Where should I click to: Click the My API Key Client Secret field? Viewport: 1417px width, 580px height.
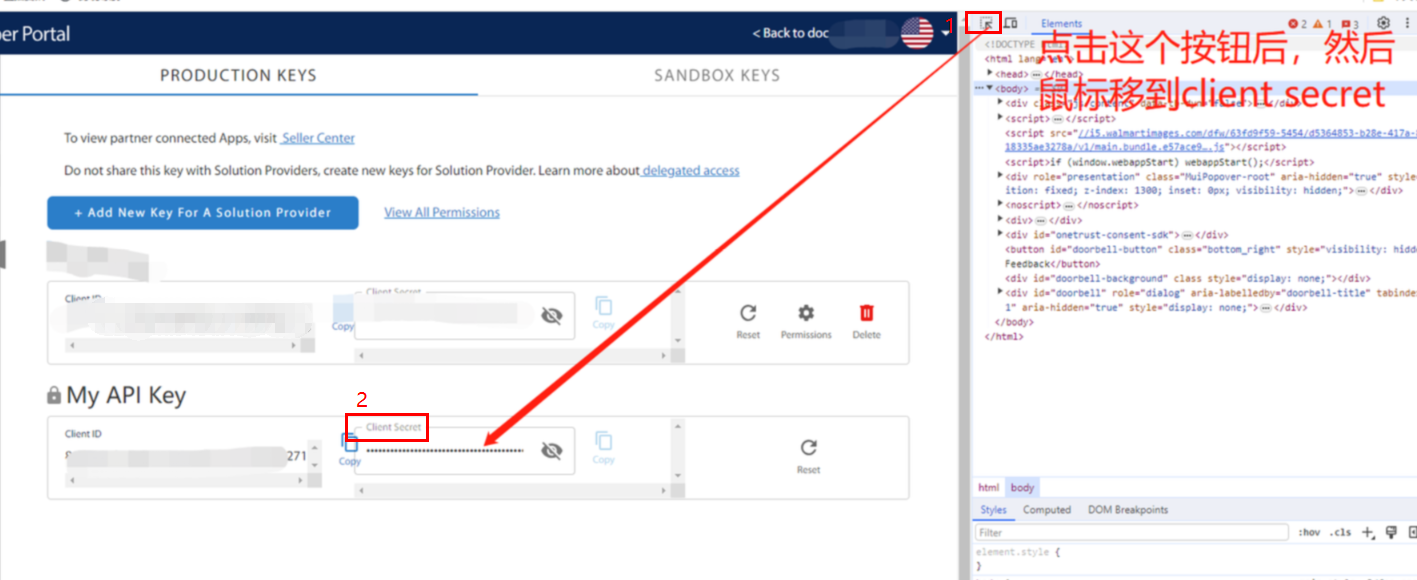pyautogui.click(x=465, y=451)
